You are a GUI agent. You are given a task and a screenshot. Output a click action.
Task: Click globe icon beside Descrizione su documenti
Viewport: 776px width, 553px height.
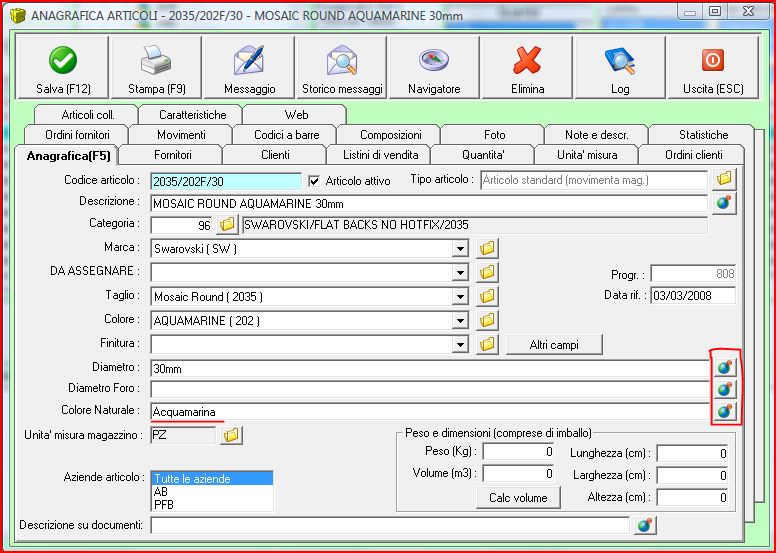[x=645, y=525]
